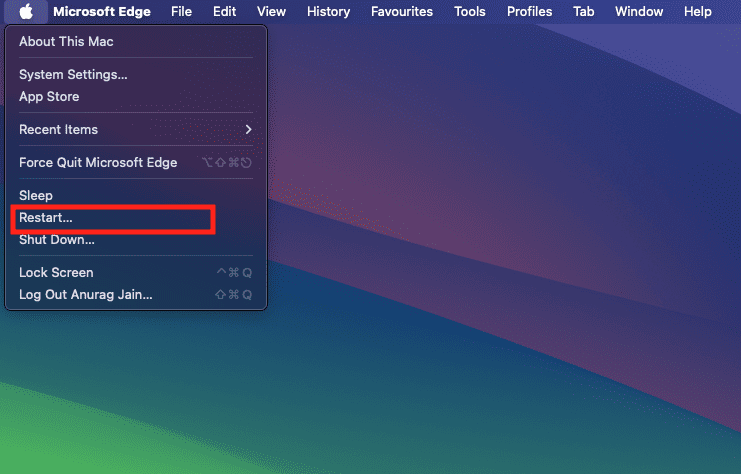Open the Apple logo menu
The width and height of the screenshot is (741, 474).
pos(26,11)
